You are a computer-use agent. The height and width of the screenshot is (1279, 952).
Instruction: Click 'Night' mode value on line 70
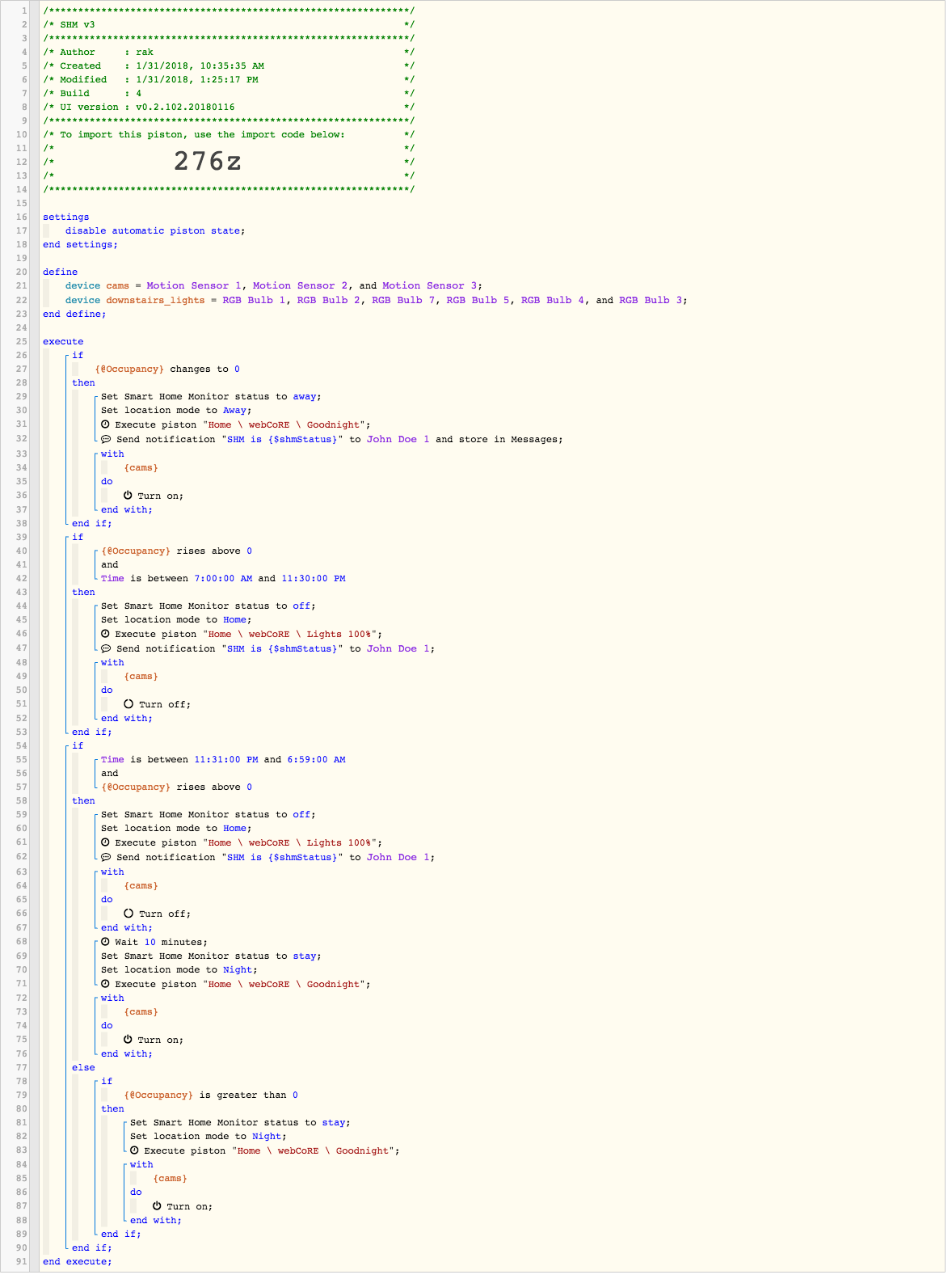[238, 969]
